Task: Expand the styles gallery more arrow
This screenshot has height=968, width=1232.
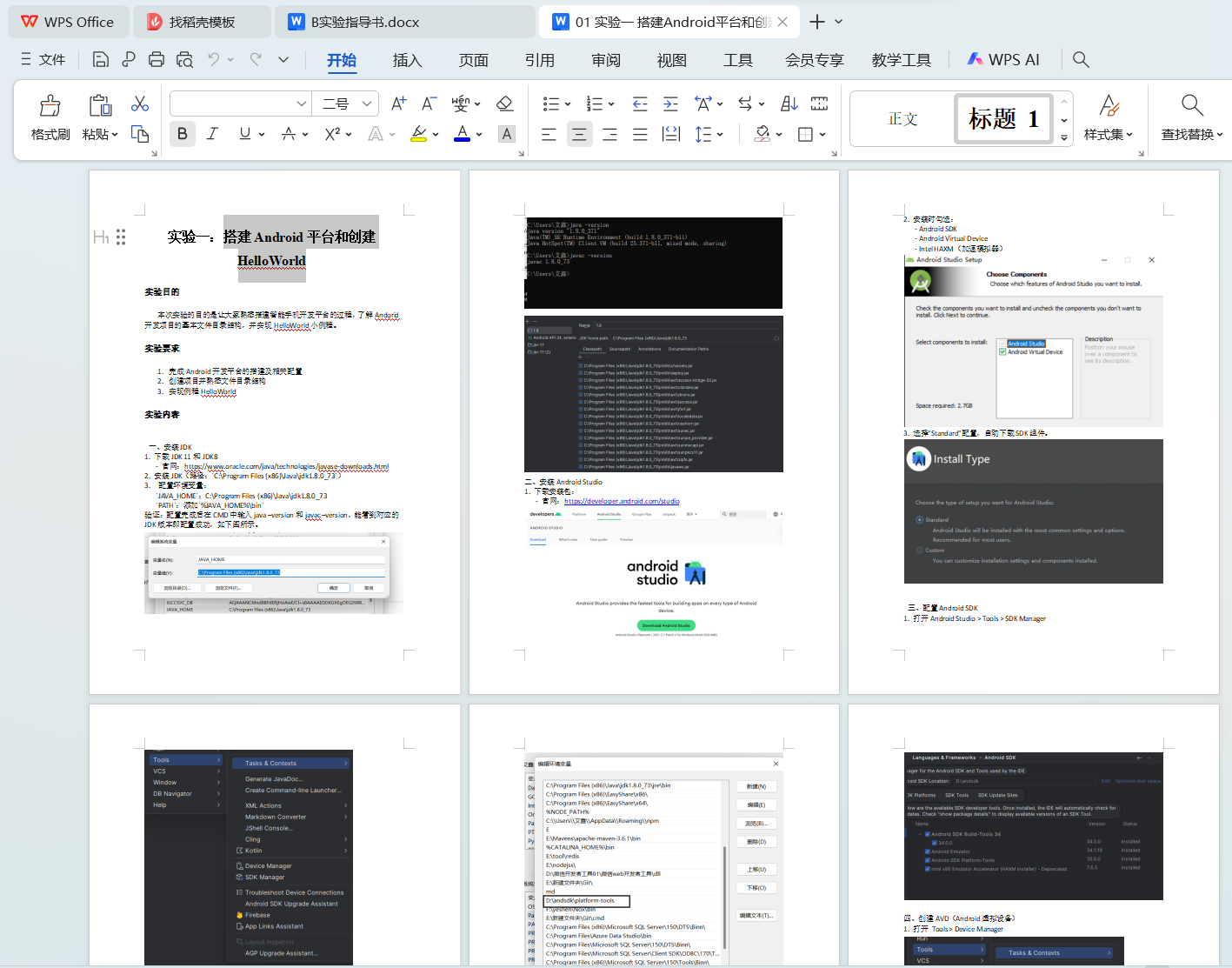Action: (1064, 137)
